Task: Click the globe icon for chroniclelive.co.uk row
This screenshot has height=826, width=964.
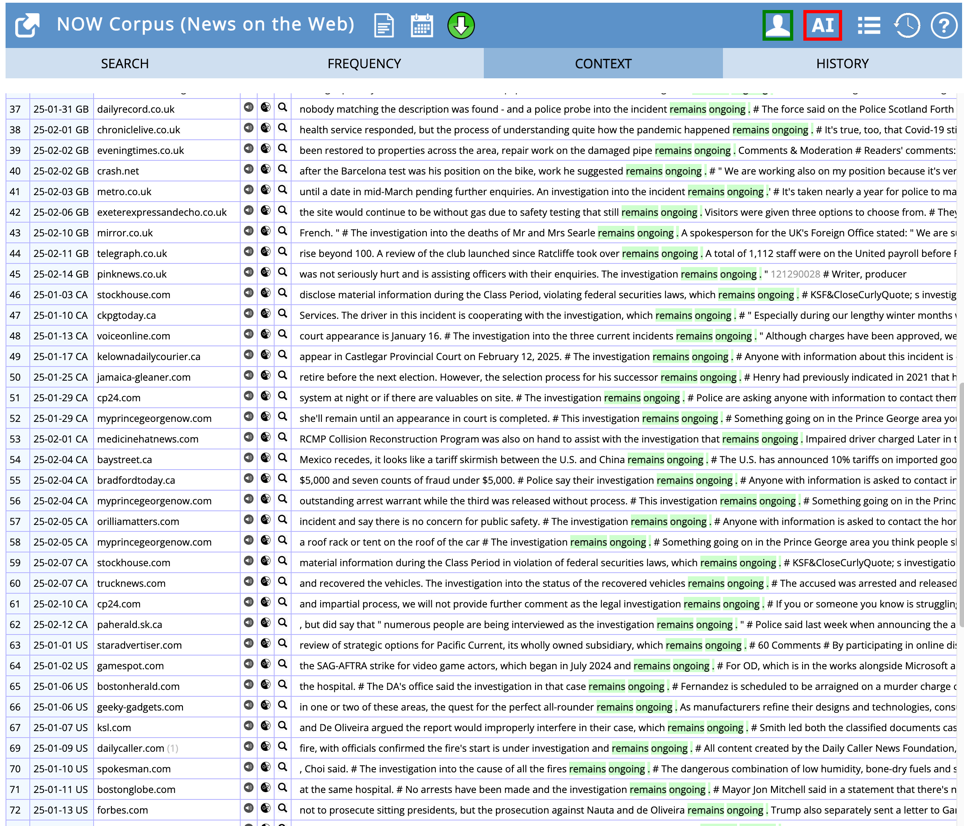Action: pos(266,128)
